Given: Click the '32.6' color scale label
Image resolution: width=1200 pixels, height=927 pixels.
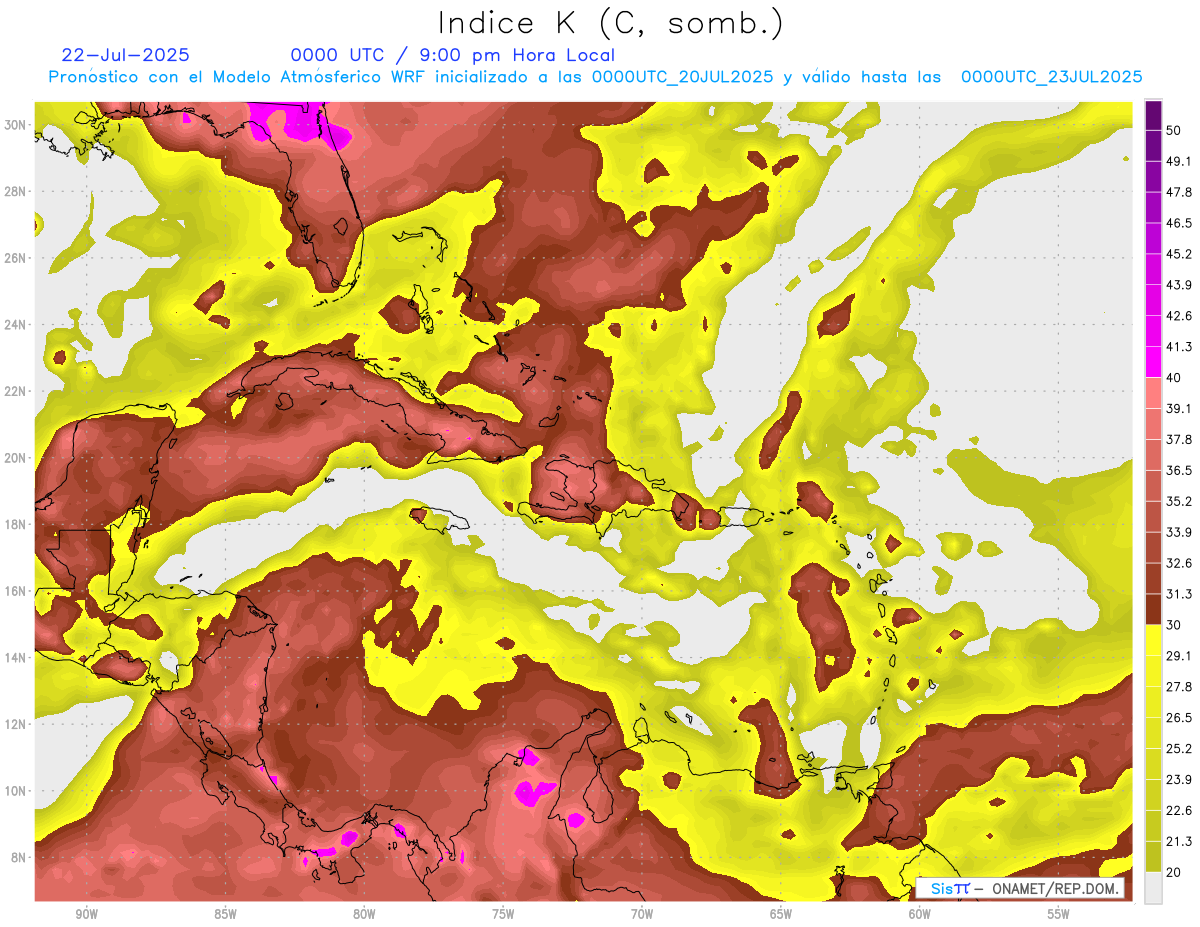Looking at the screenshot, I should click(x=1178, y=563).
